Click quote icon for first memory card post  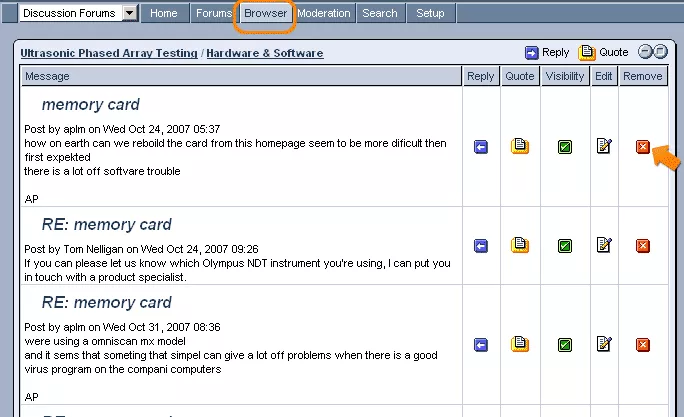(520, 147)
